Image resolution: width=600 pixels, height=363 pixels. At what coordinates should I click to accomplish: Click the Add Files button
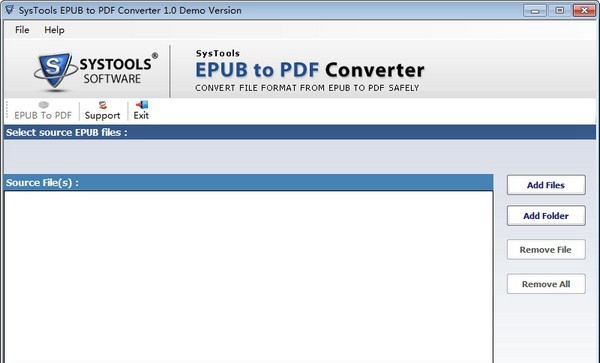[x=546, y=185]
